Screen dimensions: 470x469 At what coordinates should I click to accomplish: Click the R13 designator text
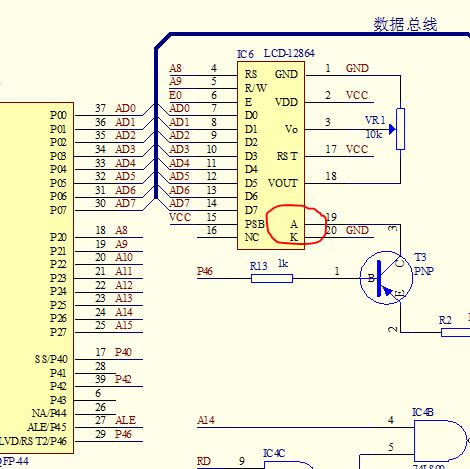click(259, 266)
